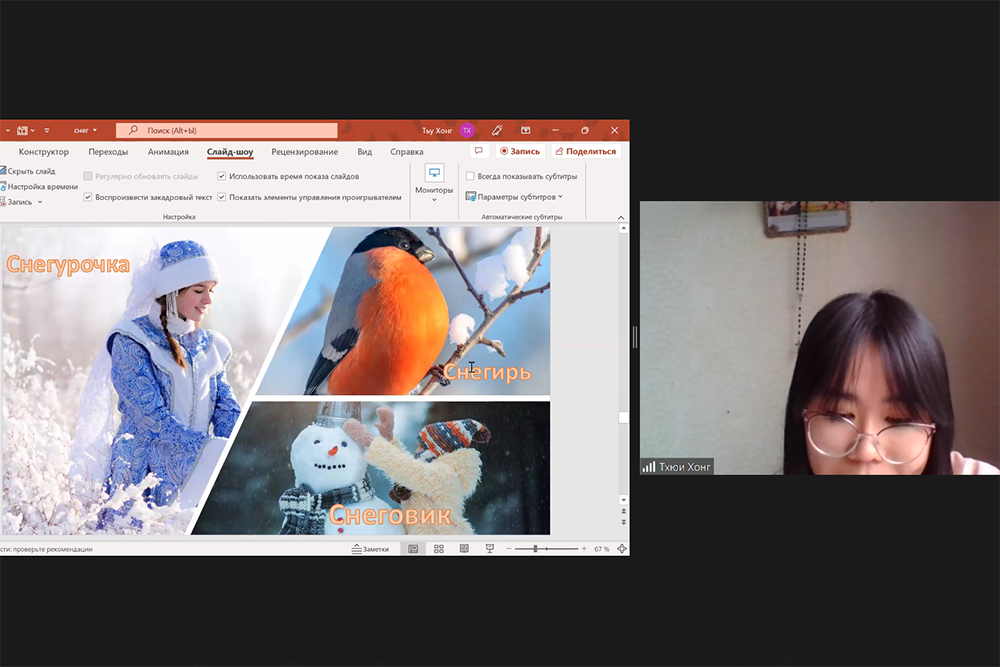Click the autosave calendar icon in quick access
The width and height of the screenshot is (1000, 667).
22,130
